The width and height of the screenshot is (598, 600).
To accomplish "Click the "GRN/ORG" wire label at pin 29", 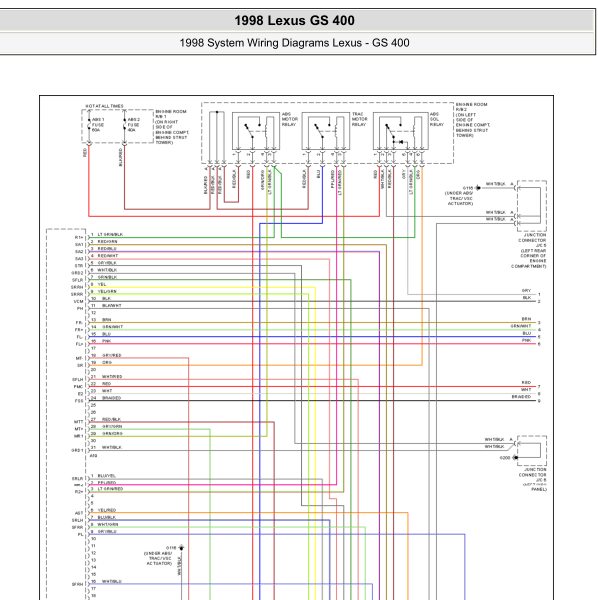I will point(112,434).
